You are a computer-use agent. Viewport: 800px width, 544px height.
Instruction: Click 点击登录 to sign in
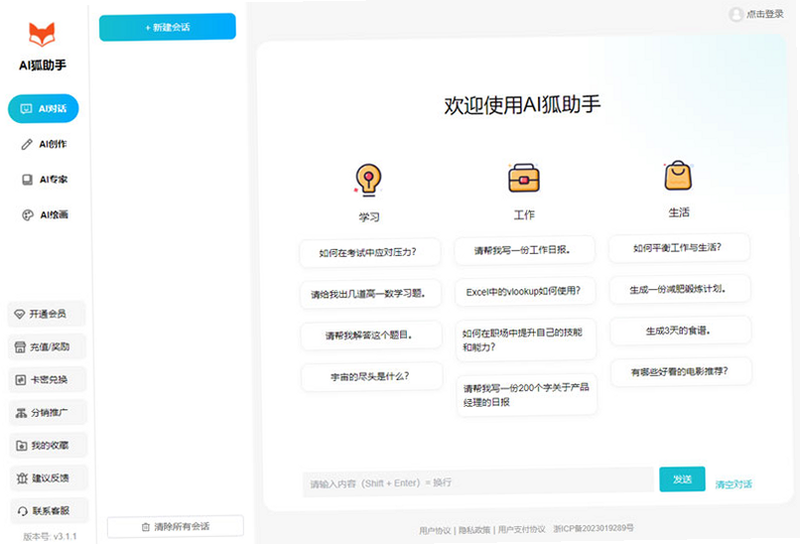coord(765,14)
